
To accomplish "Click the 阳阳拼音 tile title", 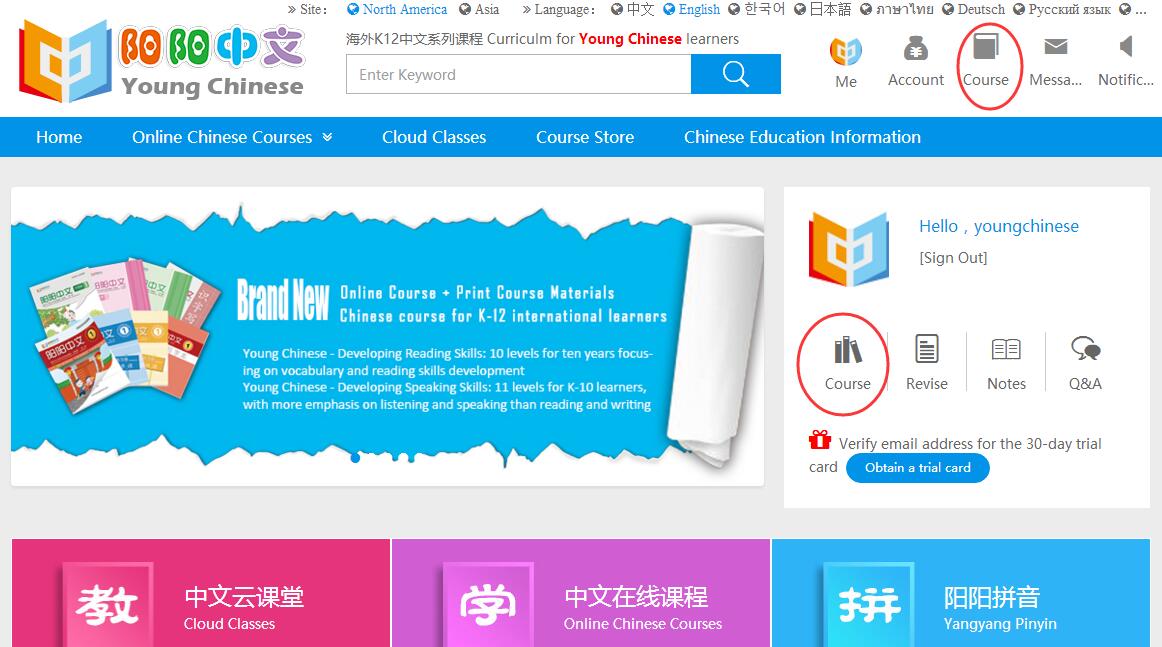I will [992, 597].
